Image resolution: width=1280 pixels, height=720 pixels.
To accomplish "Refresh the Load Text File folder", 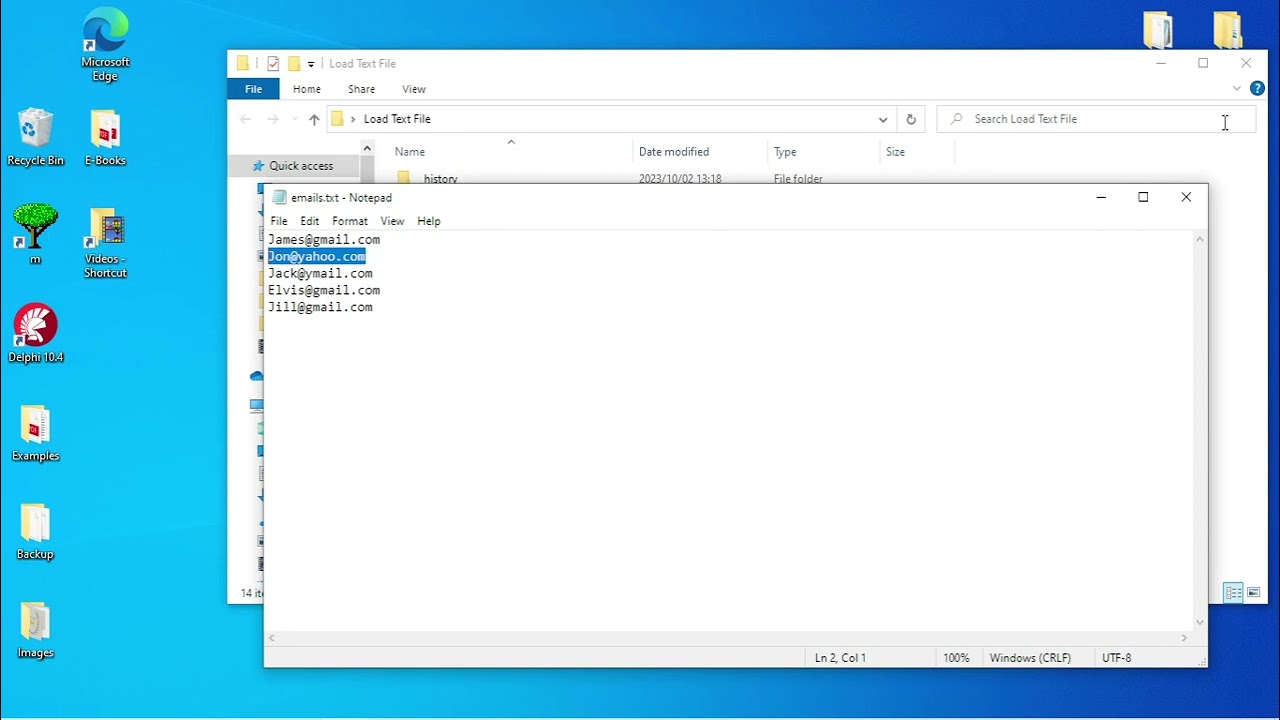I will tap(911, 119).
